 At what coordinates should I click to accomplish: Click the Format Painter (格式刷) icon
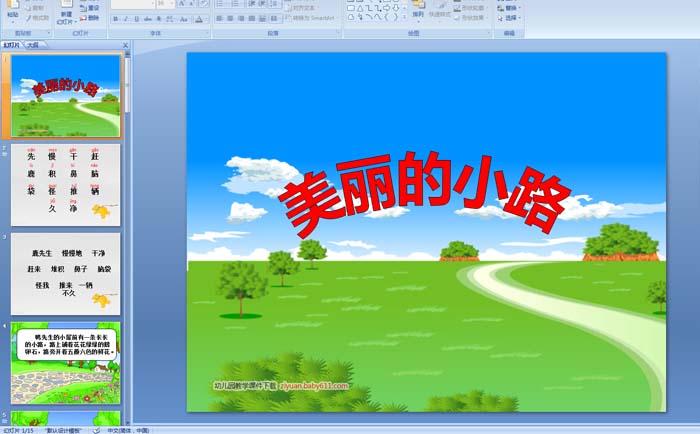click(x=29, y=18)
